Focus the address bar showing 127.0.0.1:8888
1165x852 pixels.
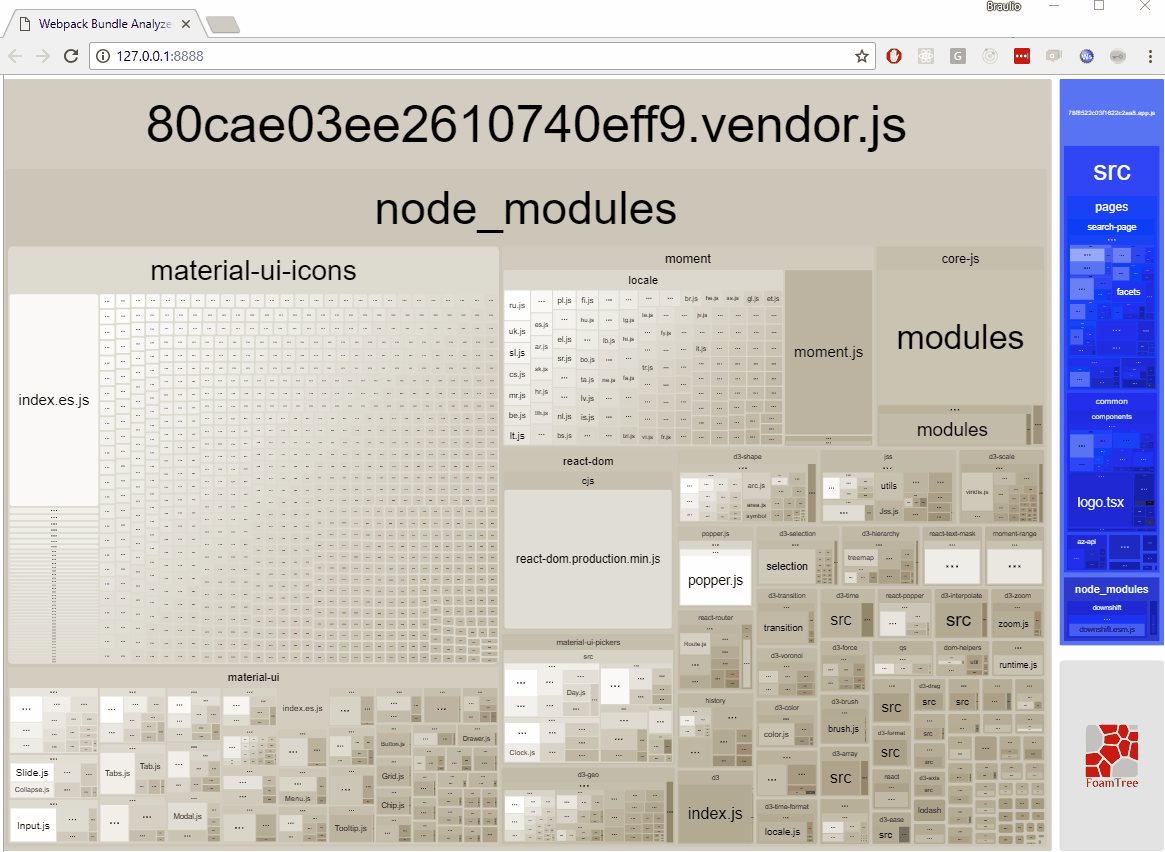tap(483, 56)
